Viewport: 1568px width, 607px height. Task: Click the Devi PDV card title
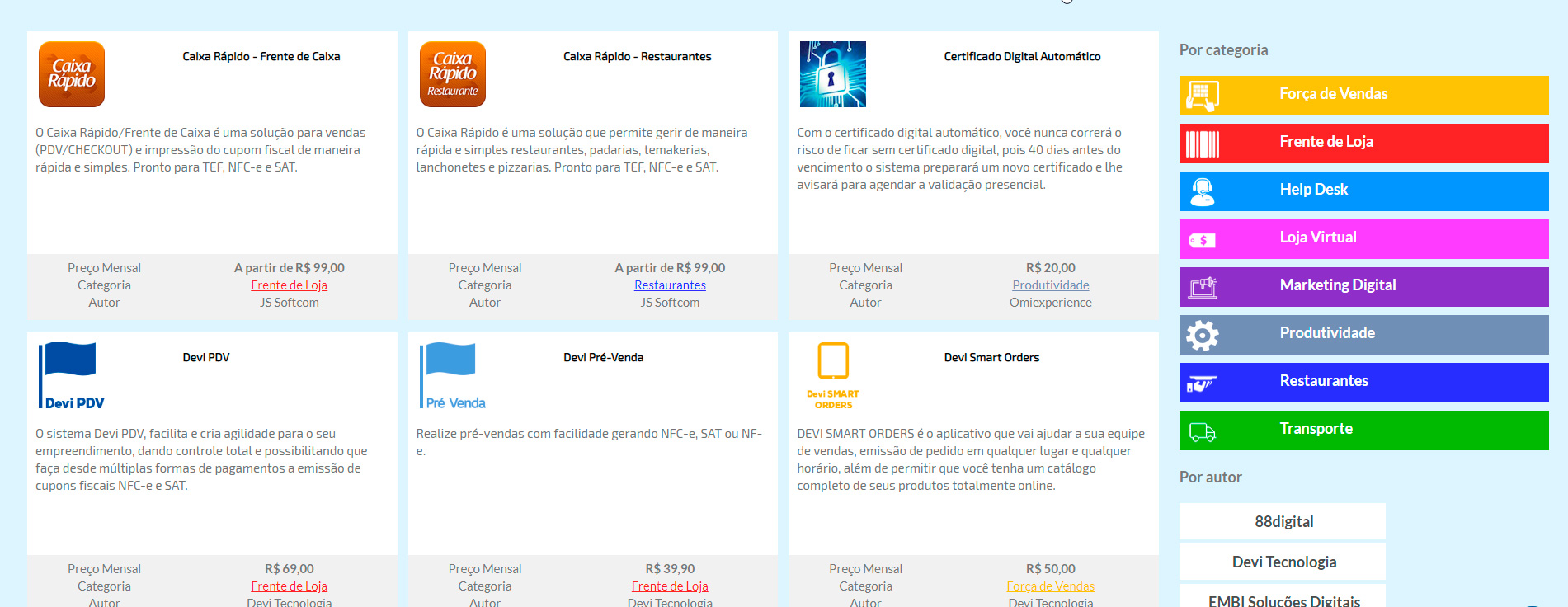point(206,358)
